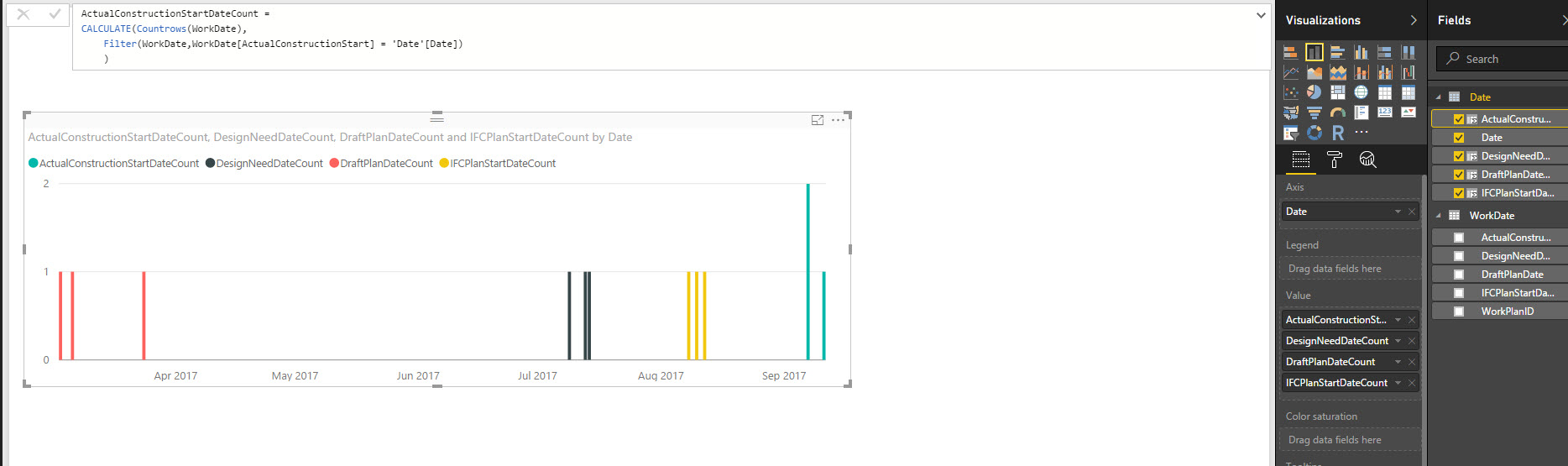The image size is (1568, 466).
Task: Select the Stacked bar chart visualization
Action: point(1291,52)
